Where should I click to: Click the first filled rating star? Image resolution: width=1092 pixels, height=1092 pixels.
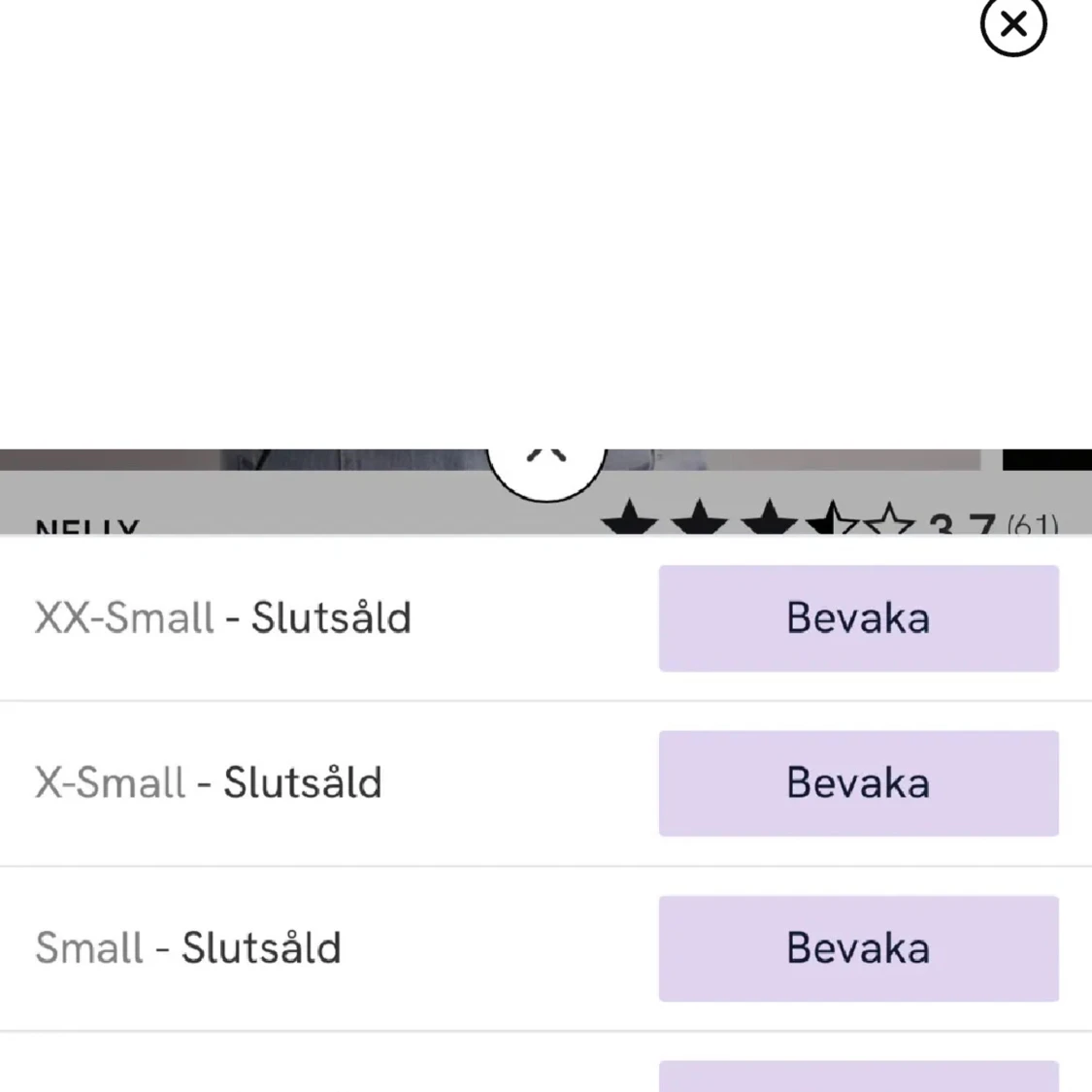pyautogui.click(x=629, y=519)
